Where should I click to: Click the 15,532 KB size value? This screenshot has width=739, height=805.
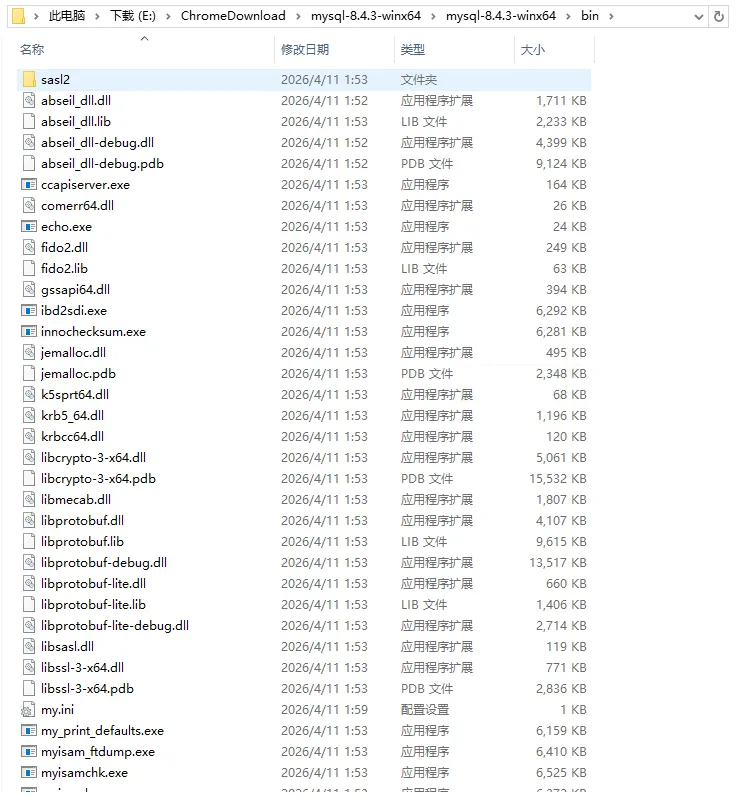coord(558,479)
